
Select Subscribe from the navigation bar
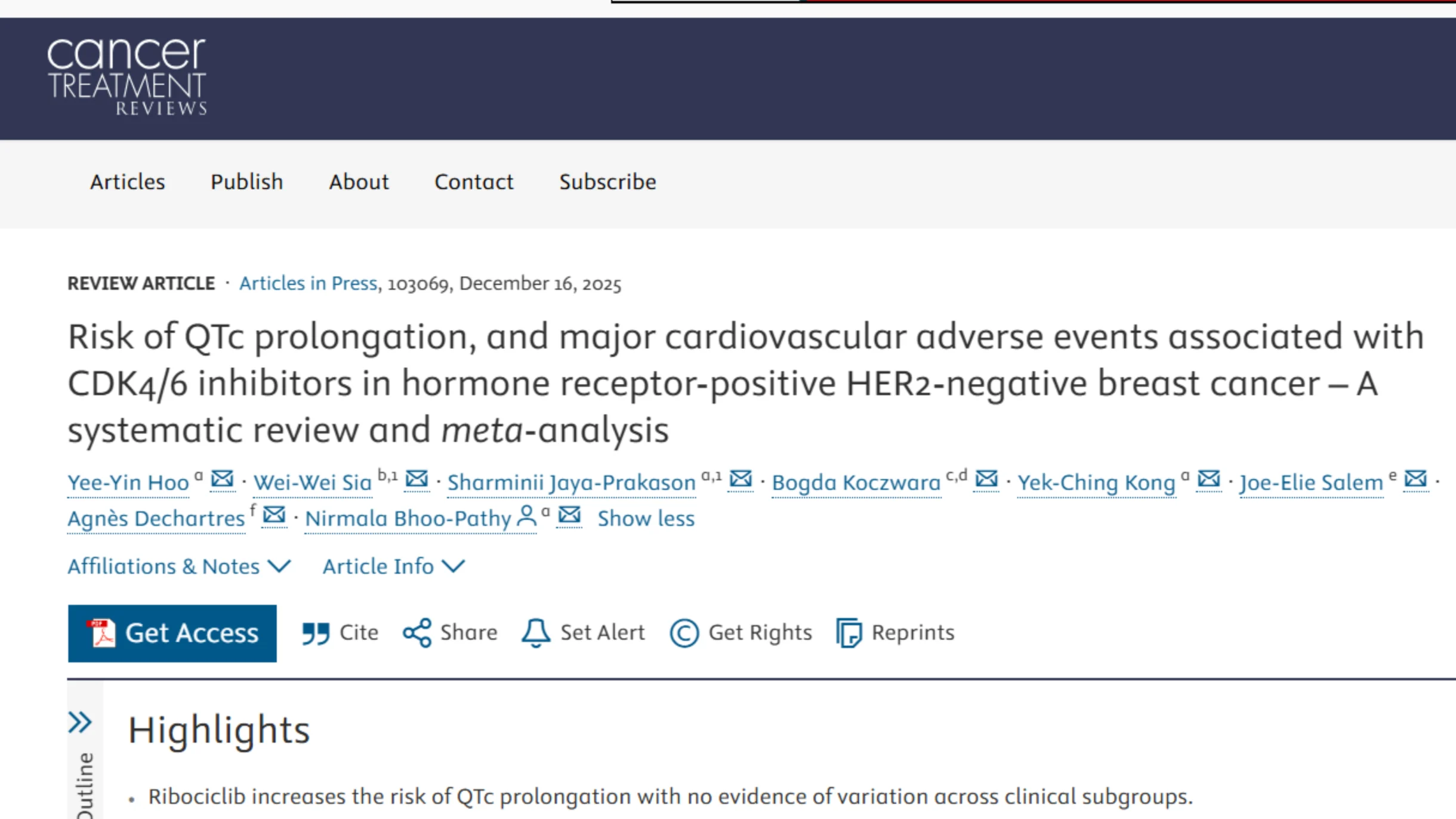click(x=607, y=182)
